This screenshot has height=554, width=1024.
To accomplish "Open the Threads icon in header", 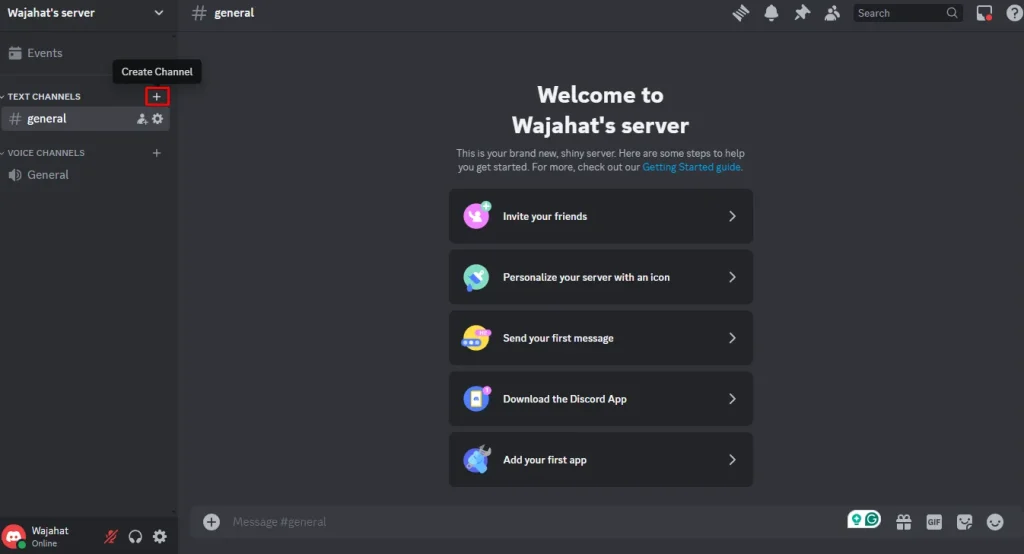I will tap(741, 13).
